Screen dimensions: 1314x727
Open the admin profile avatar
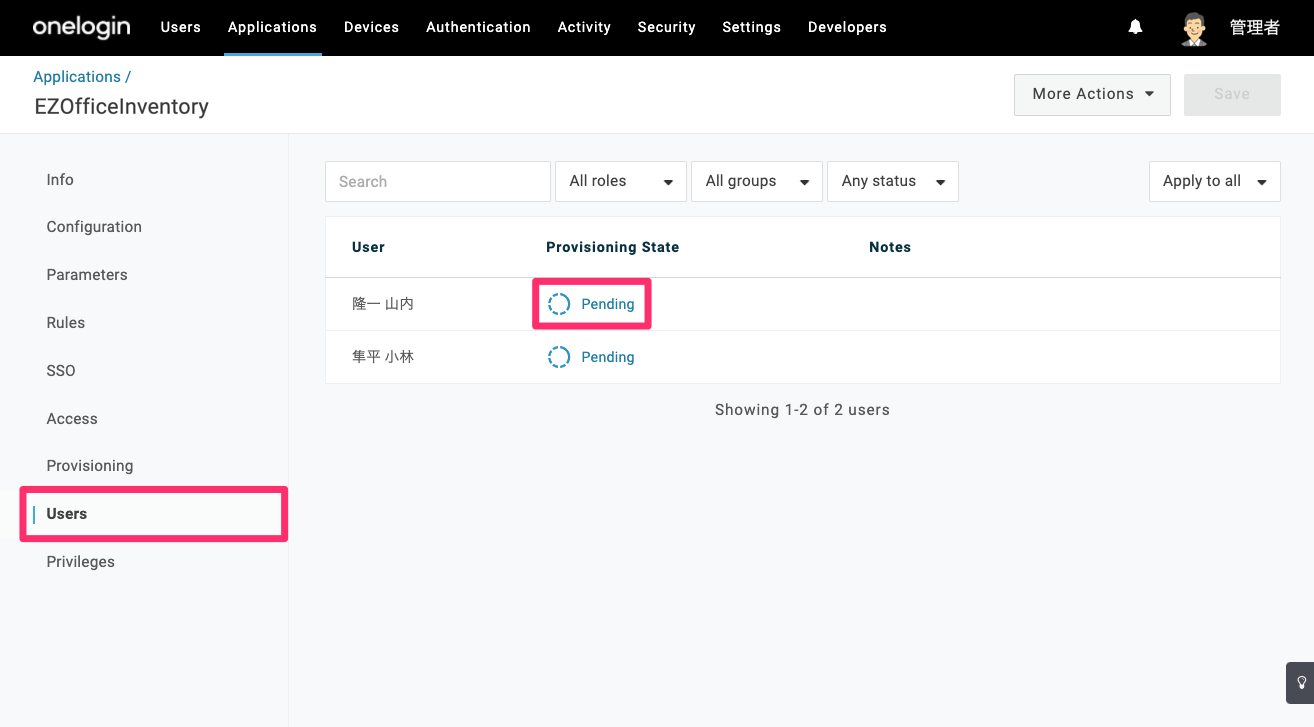pos(1193,28)
